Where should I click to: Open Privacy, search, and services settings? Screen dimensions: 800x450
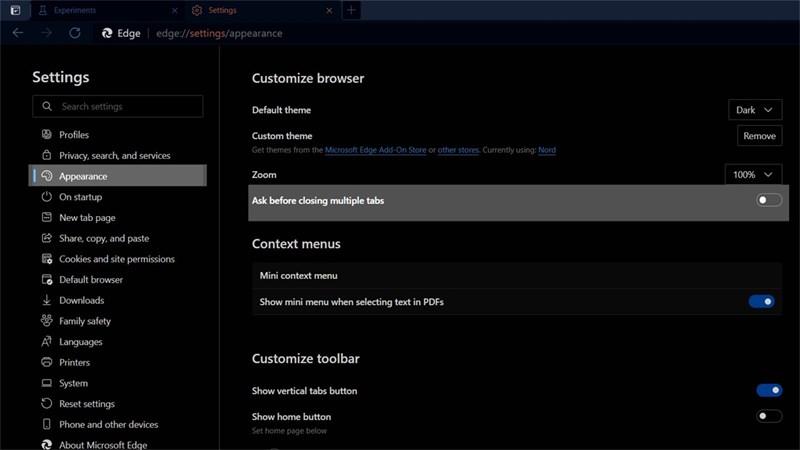(x=114, y=156)
